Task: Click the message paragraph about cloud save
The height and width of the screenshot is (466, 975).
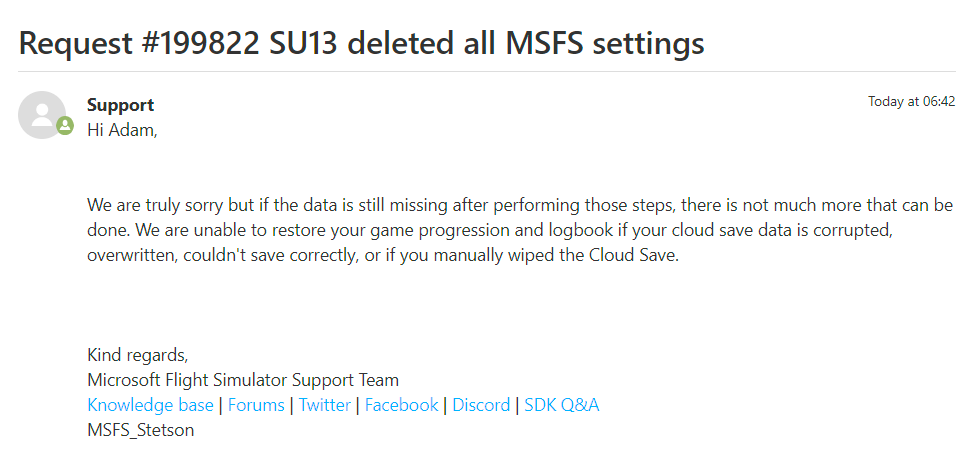Action: click(x=520, y=230)
